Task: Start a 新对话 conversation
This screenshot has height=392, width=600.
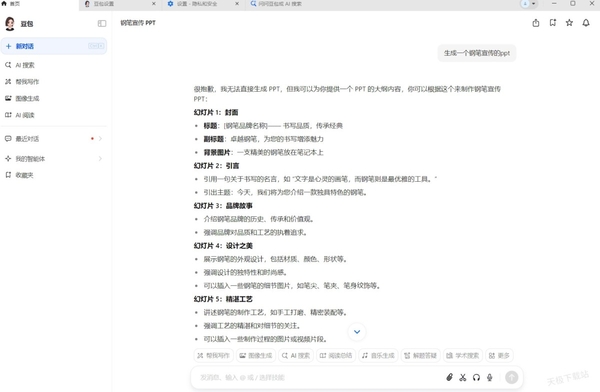Action: coord(54,46)
